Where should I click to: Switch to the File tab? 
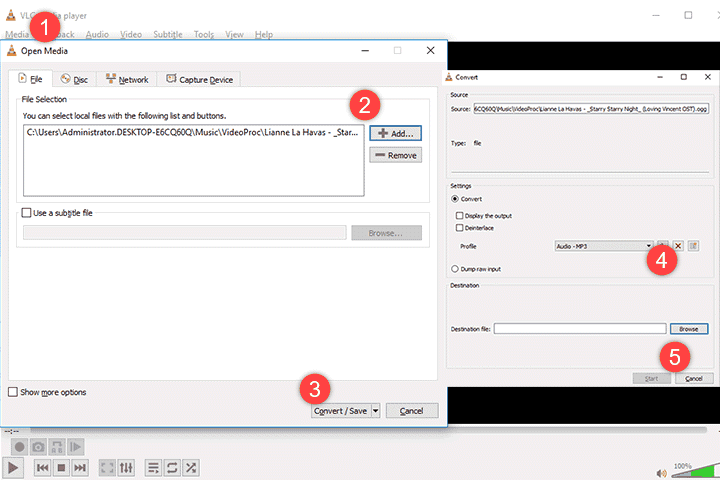[30, 79]
